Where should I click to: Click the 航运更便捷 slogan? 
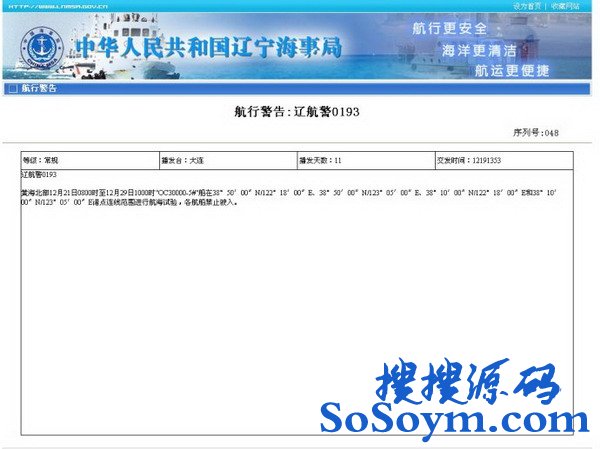click(511, 70)
